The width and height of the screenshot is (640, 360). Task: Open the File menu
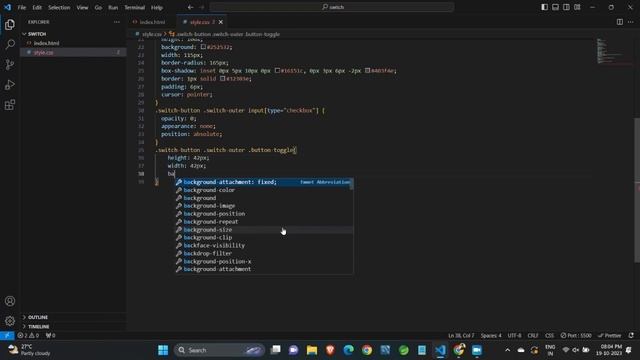(x=22, y=7)
